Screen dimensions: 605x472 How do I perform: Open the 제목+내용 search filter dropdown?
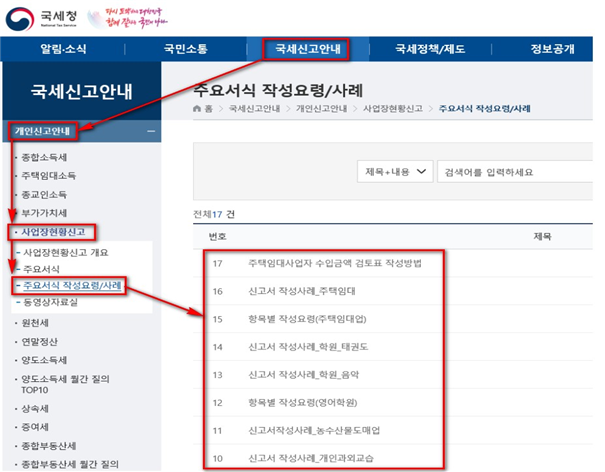(395, 172)
